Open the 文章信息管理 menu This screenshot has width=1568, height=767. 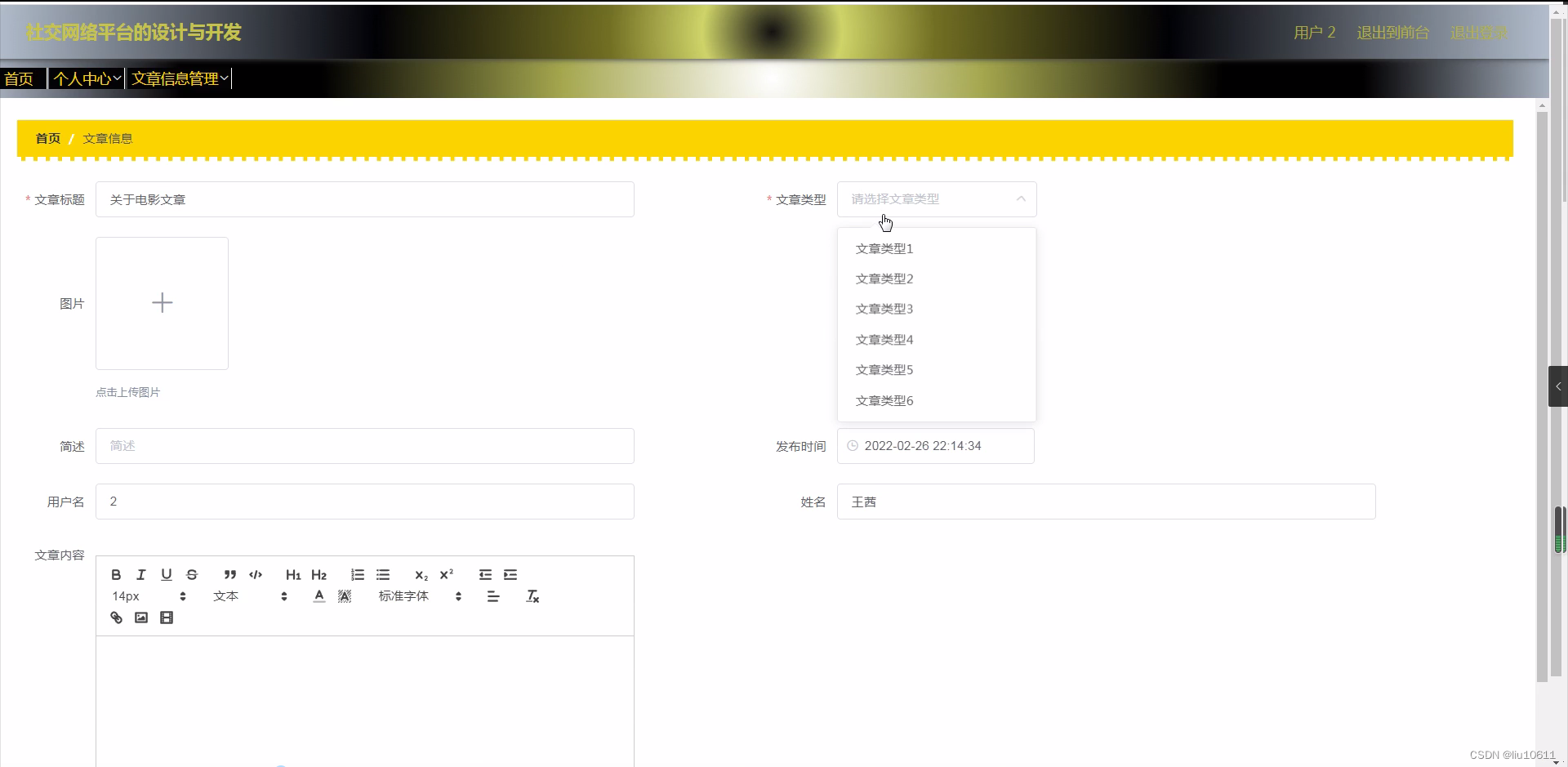tap(178, 78)
